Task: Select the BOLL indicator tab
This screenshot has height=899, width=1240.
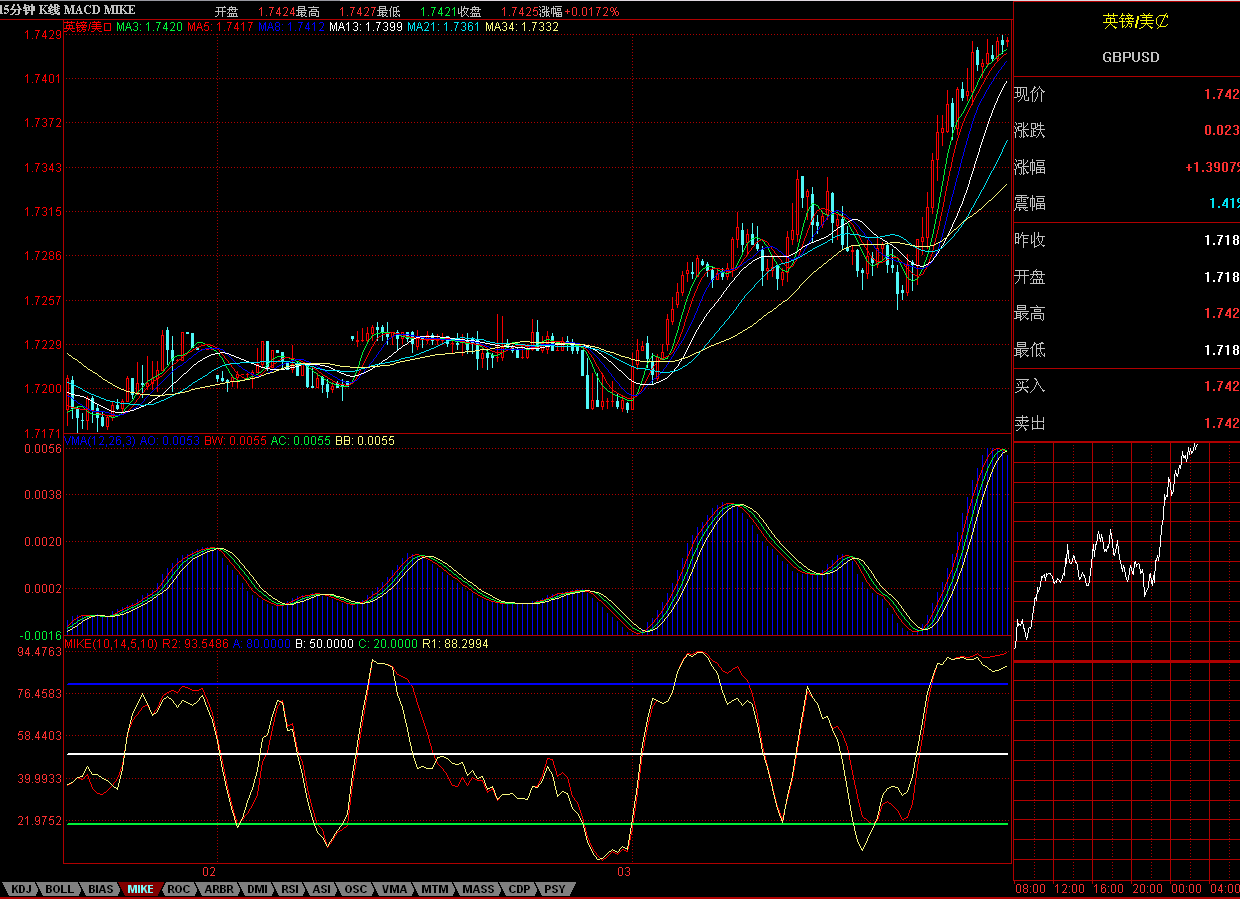Action: tap(59, 889)
